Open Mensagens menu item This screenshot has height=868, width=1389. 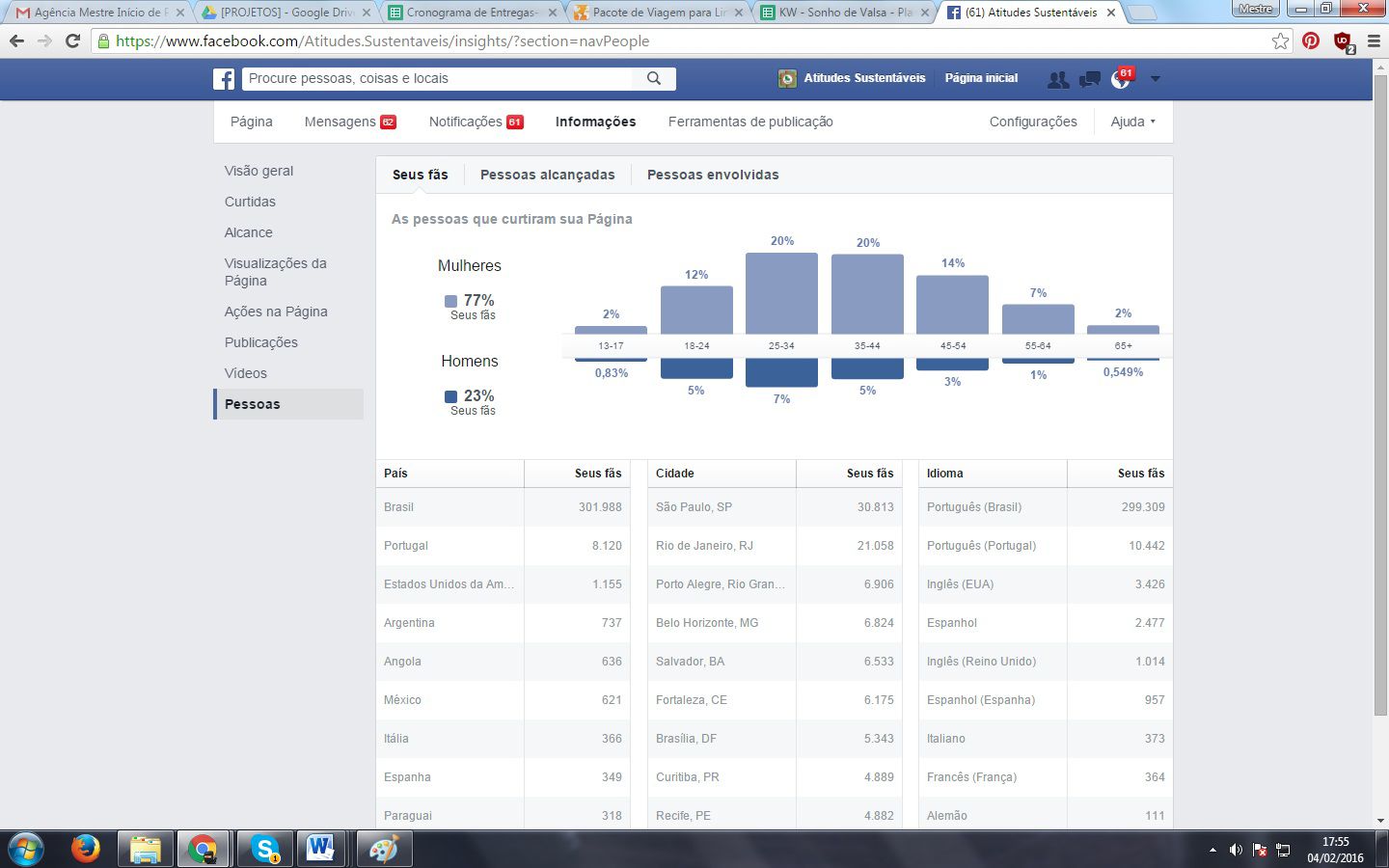point(350,122)
